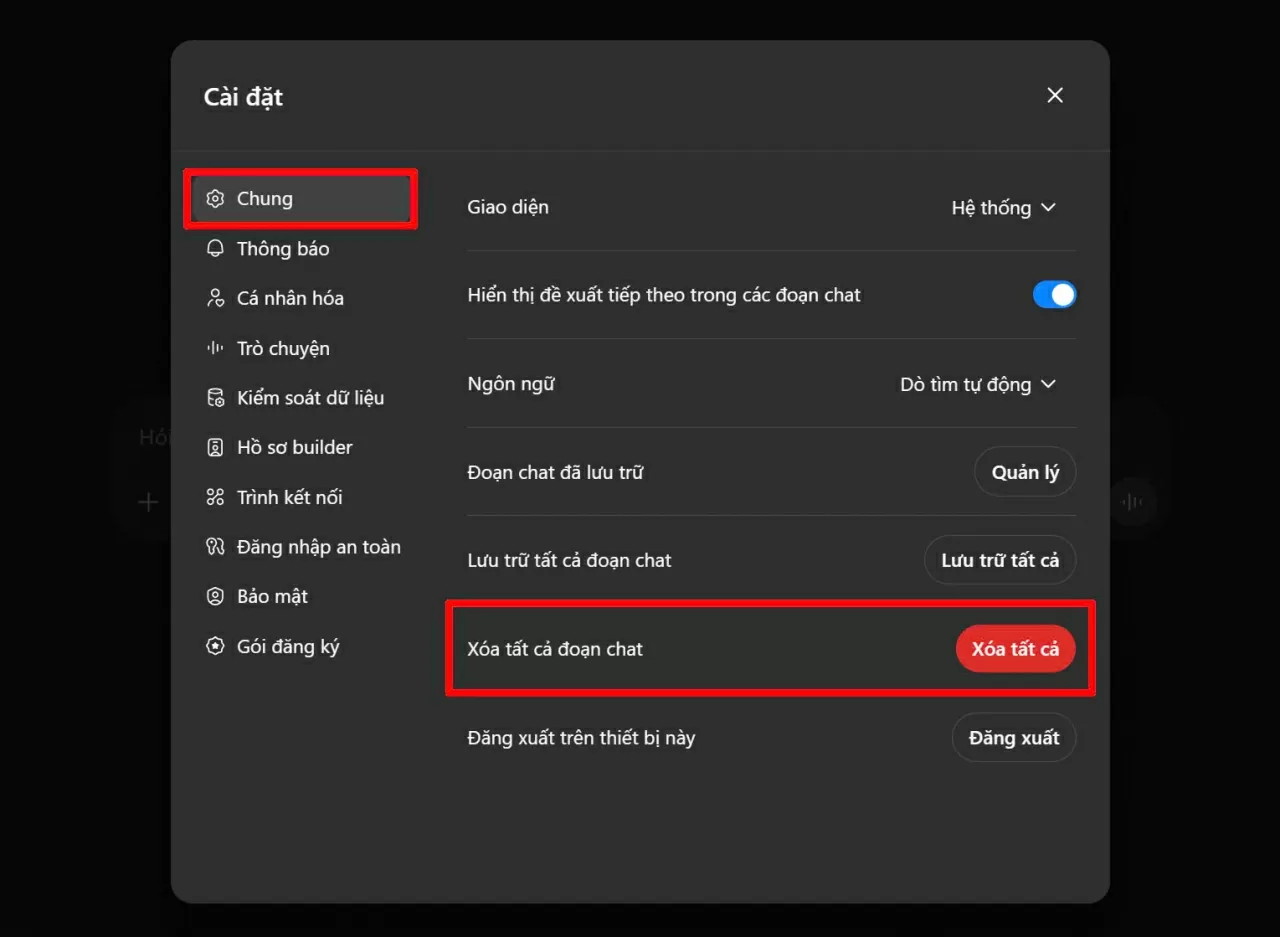Click the Lưu trữ tất cả button

(999, 560)
